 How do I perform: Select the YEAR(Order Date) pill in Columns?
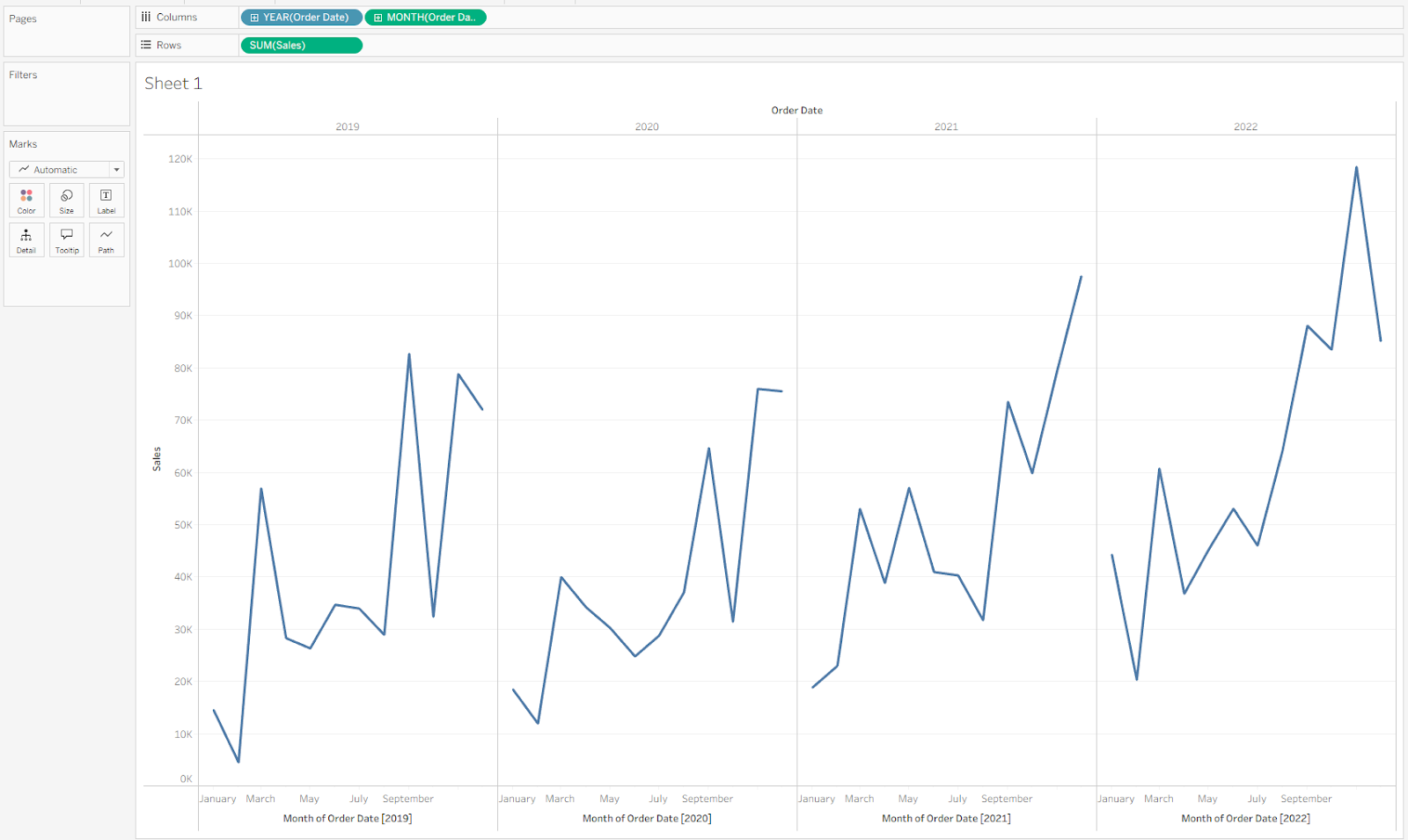click(x=301, y=18)
